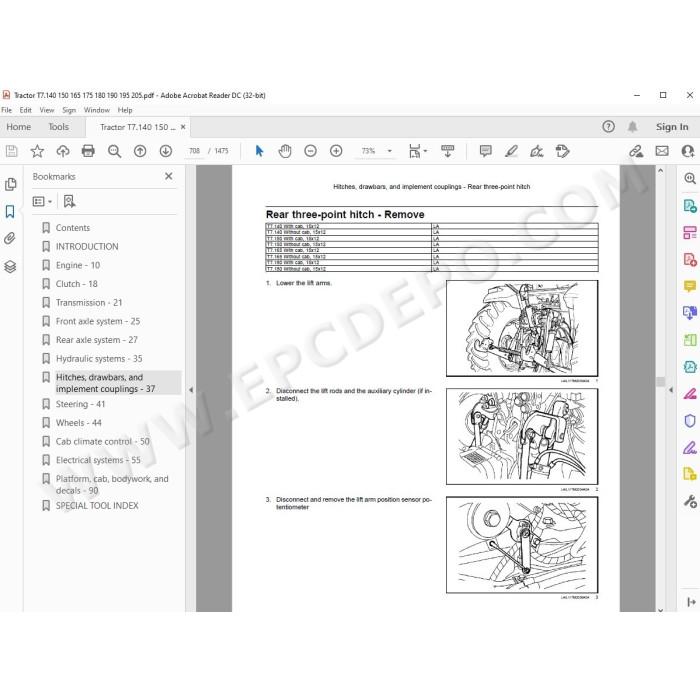Screen dimensions: 700x700
Task: Click the page number input field
Action: coord(194,151)
